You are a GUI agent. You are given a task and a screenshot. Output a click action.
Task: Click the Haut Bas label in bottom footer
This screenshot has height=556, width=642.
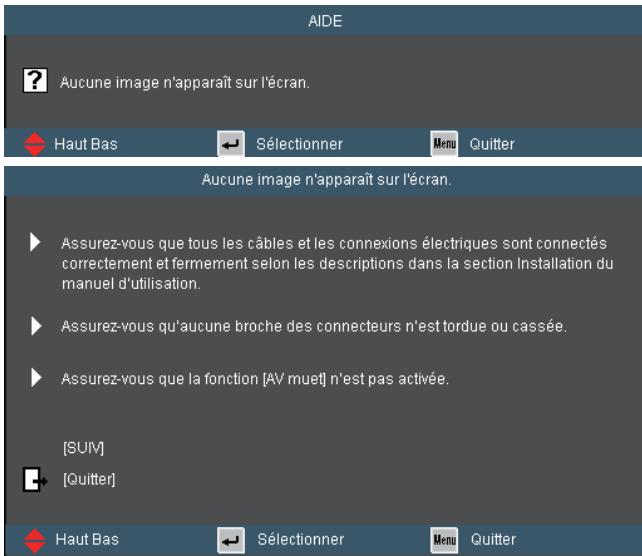click(x=87, y=540)
